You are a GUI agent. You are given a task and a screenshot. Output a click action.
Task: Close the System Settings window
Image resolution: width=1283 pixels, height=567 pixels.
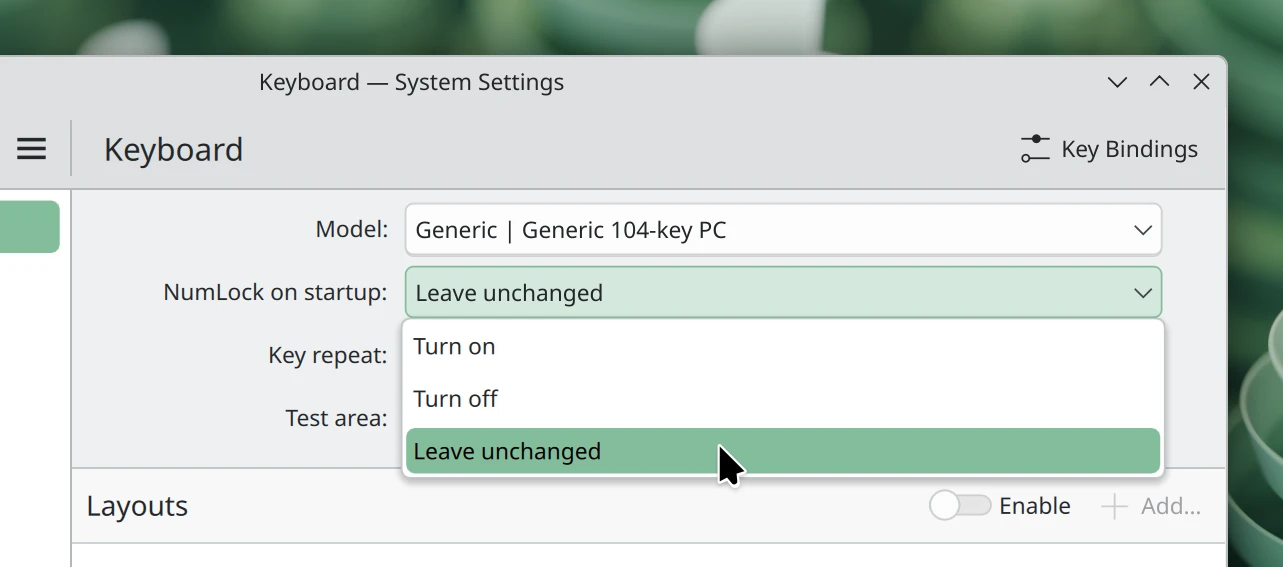pos(1201,82)
